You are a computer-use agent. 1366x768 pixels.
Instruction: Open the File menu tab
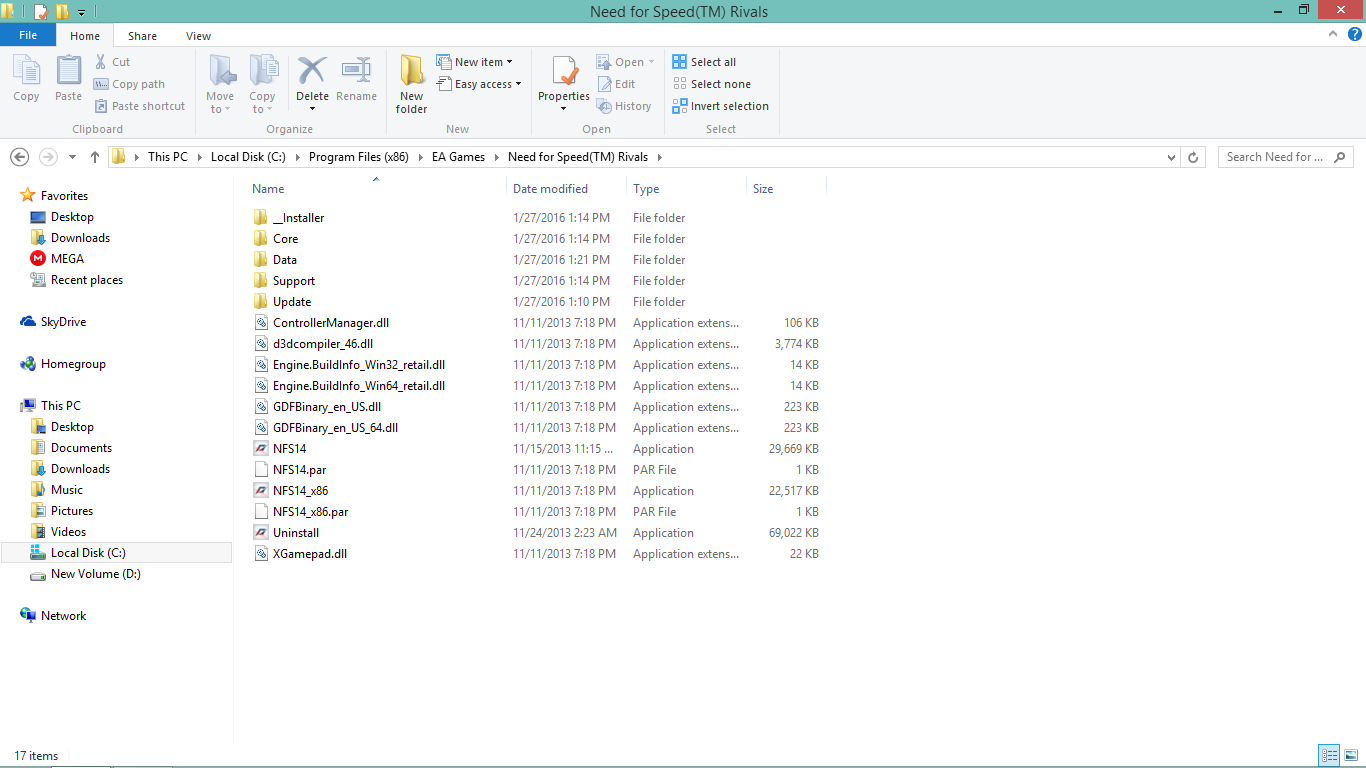[28, 36]
